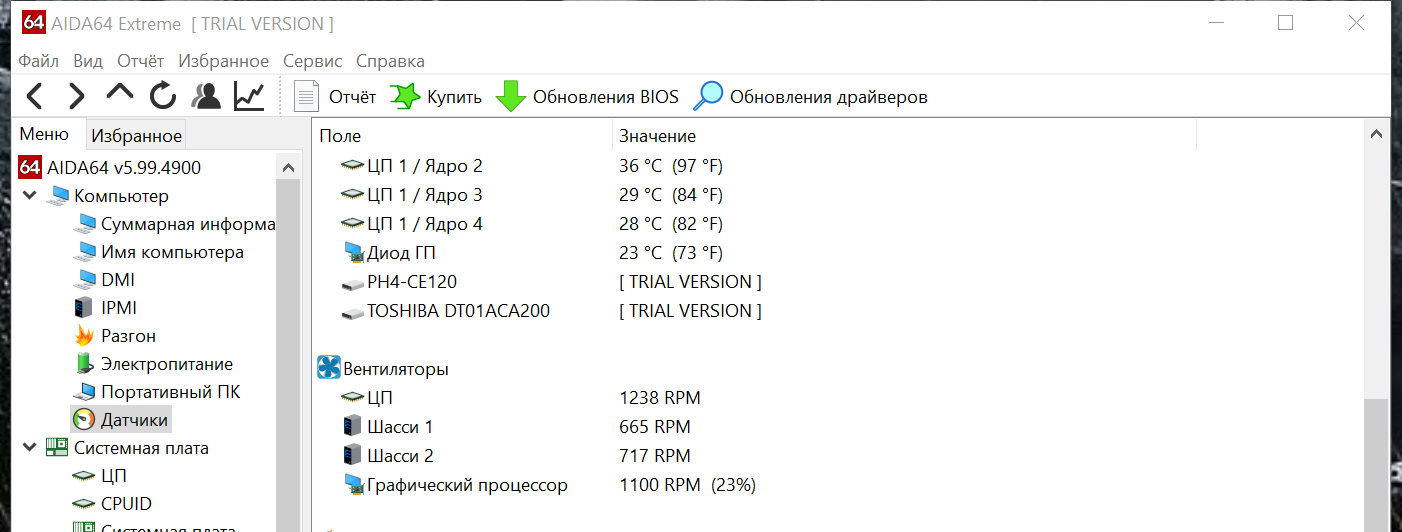Refresh the sensor readings
Image resolution: width=1402 pixels, height=532 pixels.
click(163, 97)
